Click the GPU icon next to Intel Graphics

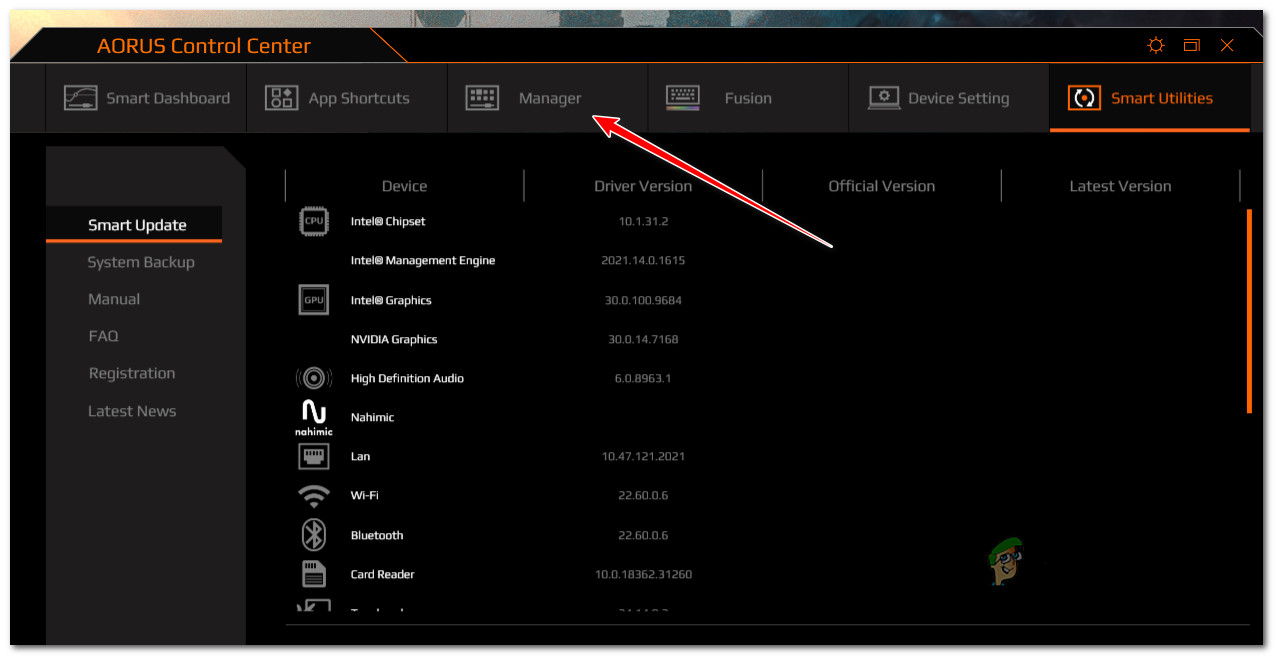(313, 300)
